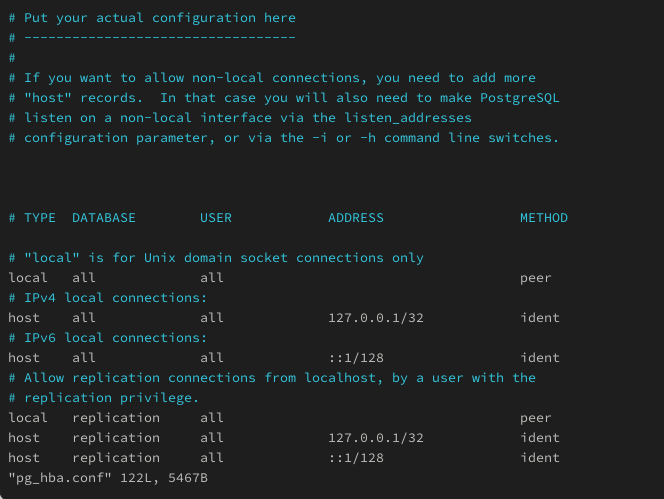Image resolution: width=664 pixels, height=499 pixels.
Task: Click the '"host" records' comment line
Action: (x=284, y=98)
